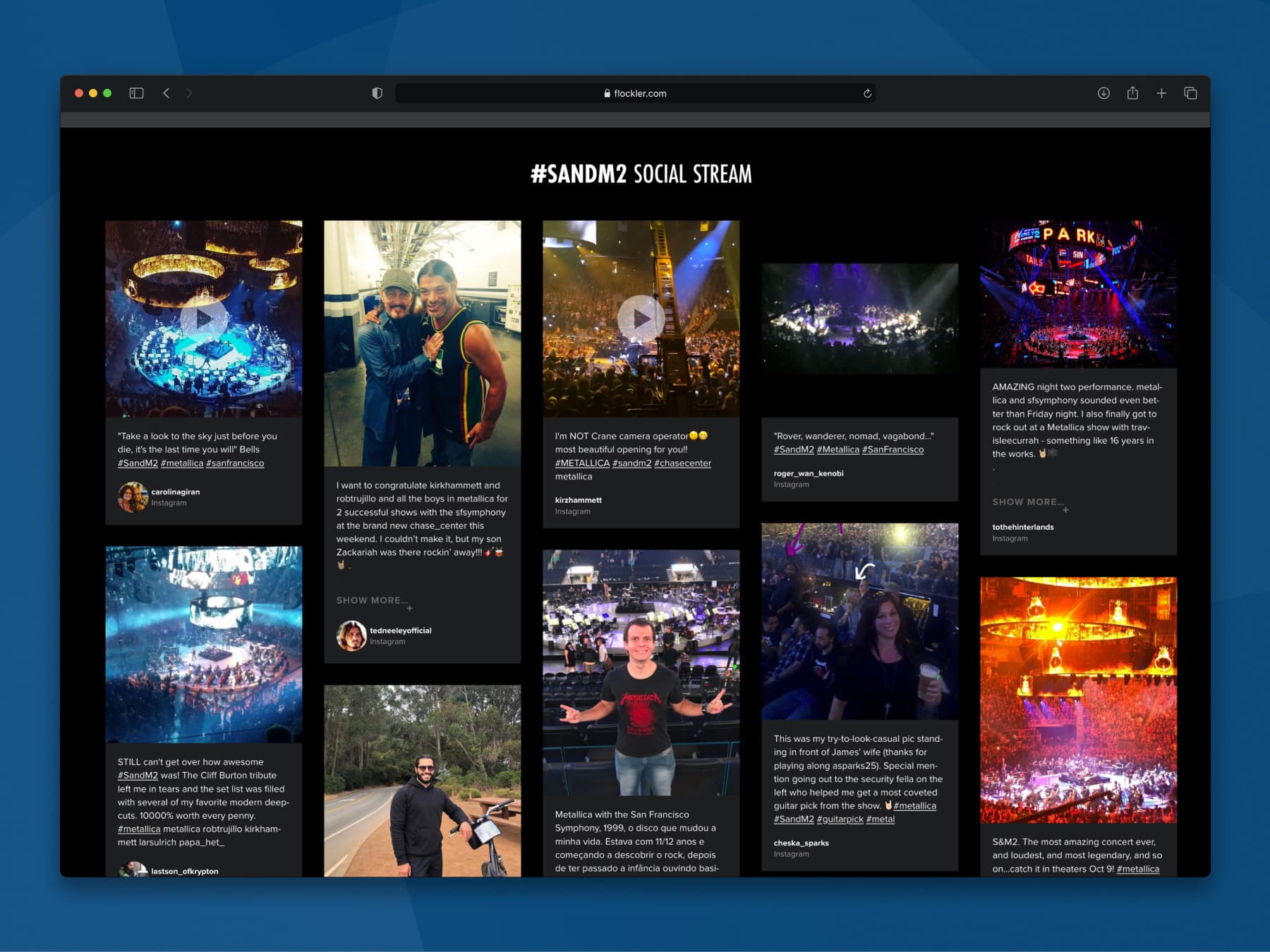Show downloads with the download icon
The image size is (1270, 952).
[1103, 93]
